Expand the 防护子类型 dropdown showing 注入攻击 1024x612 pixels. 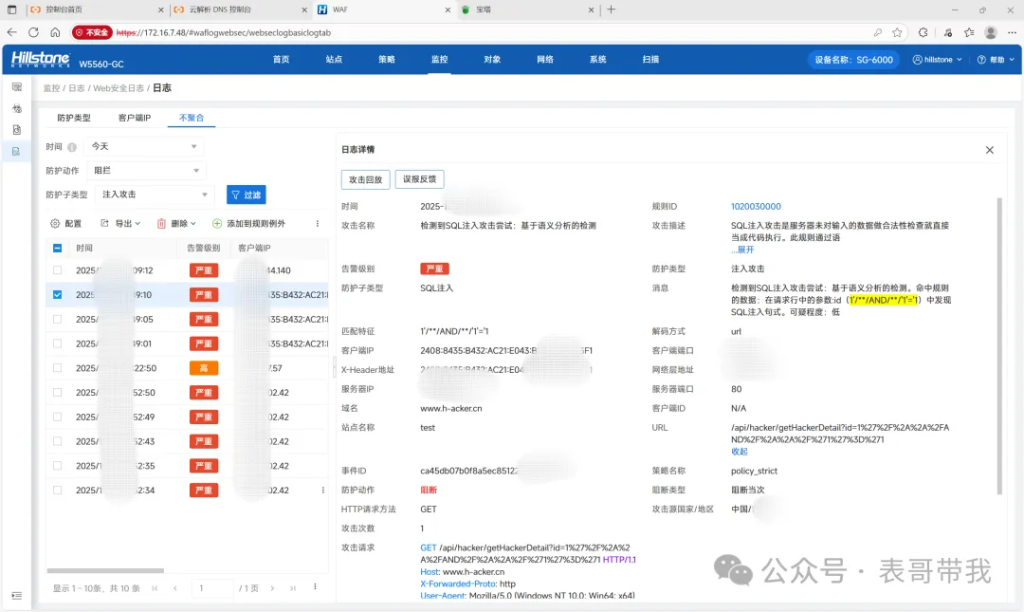coord(152,194)
